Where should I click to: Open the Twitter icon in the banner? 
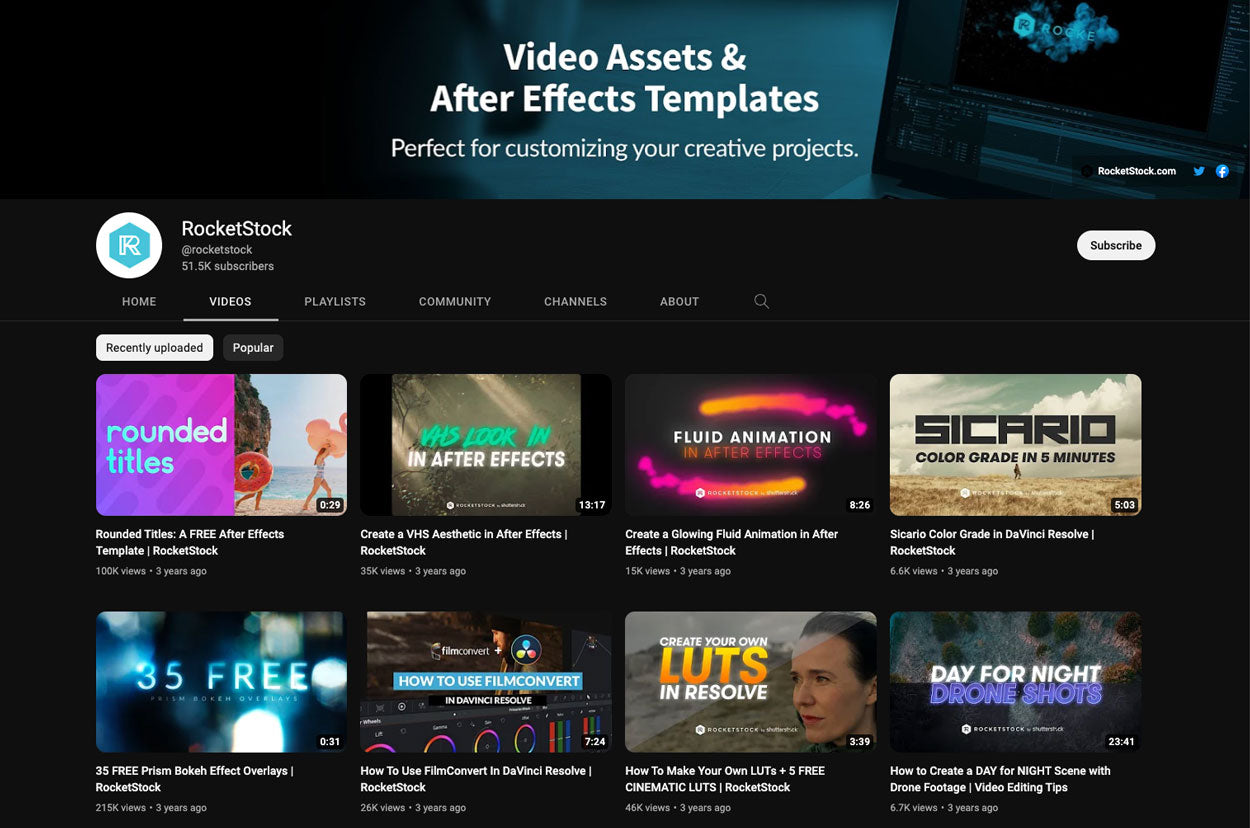coord(1199,171)
